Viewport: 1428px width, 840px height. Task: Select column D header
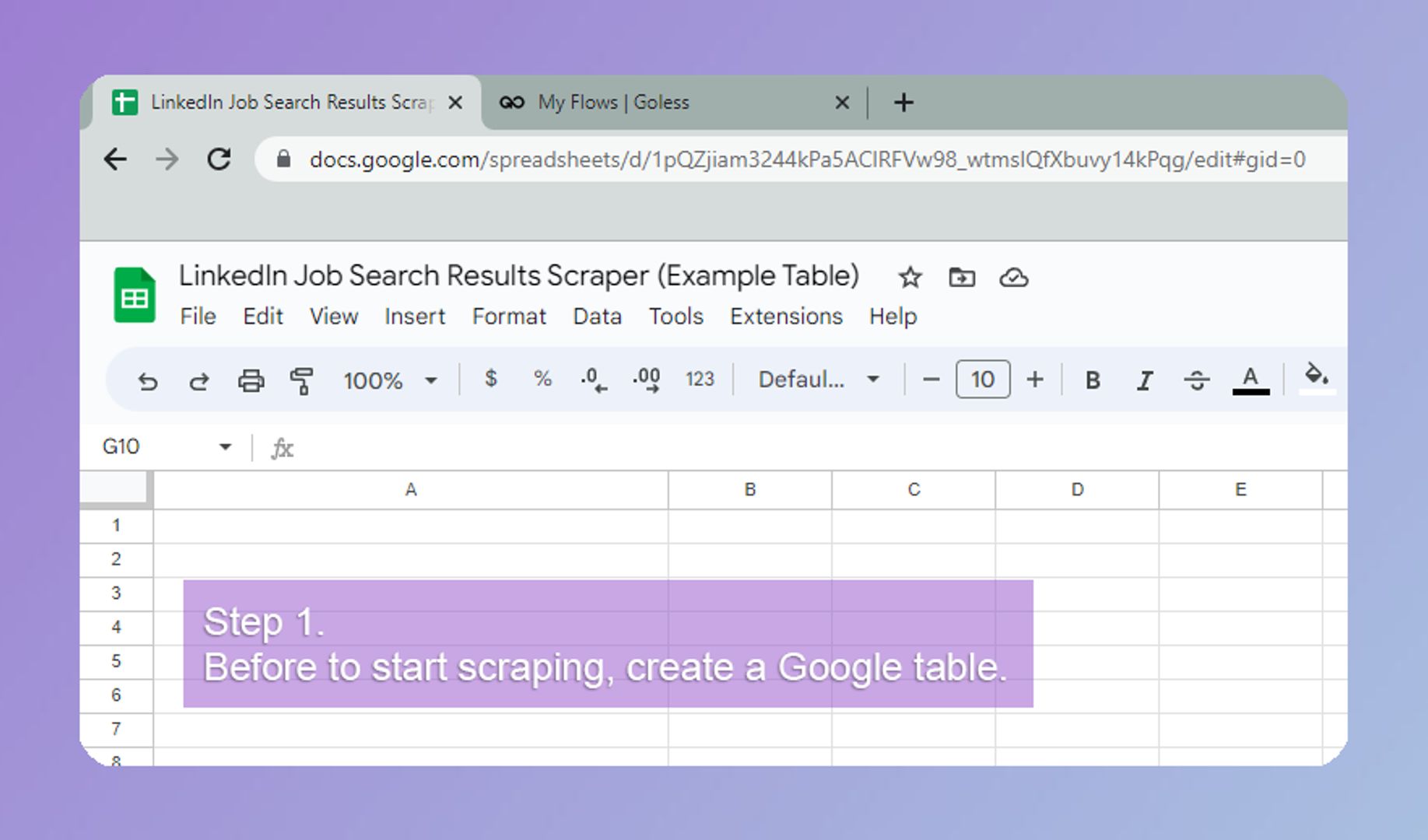click(1077, 490)
